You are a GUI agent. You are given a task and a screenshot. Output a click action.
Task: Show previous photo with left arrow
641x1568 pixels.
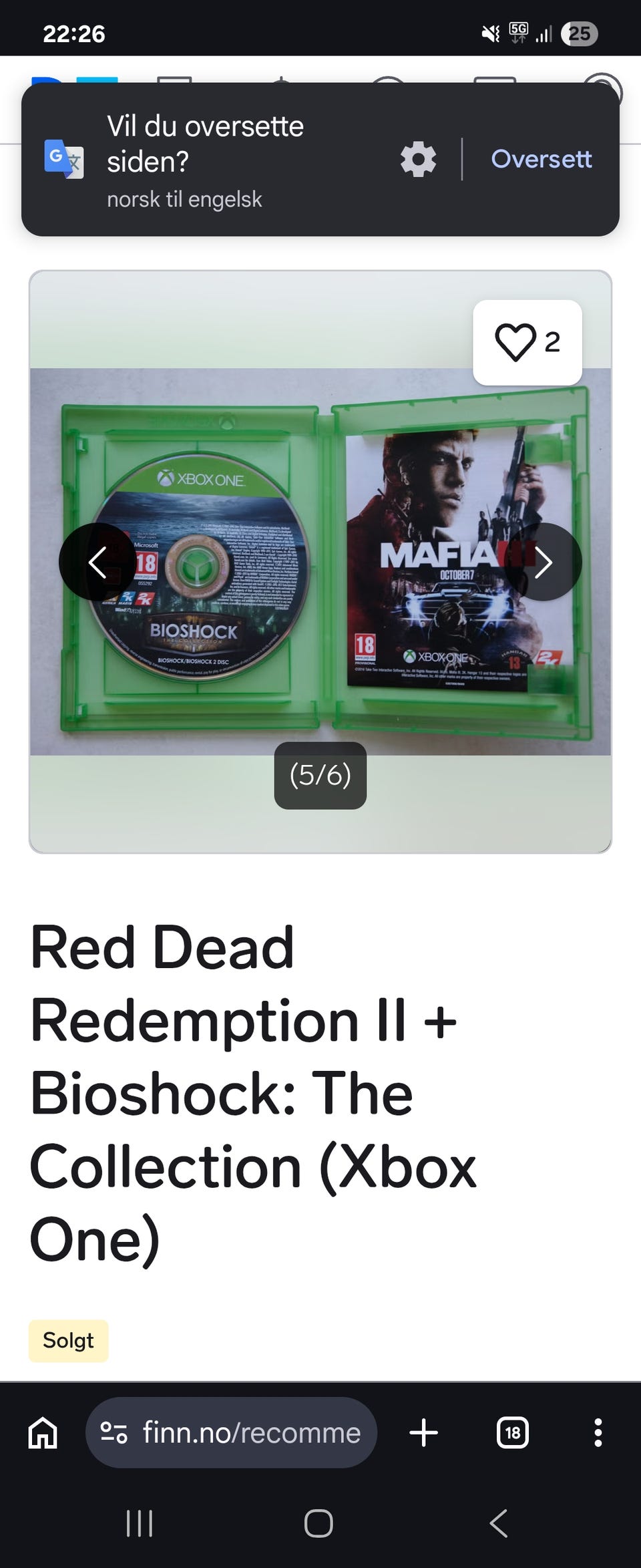pyautogui.click(x=97, y=562)
